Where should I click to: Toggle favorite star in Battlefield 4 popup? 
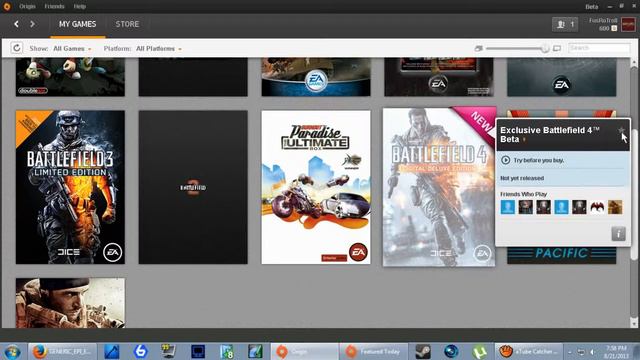[621, 130]
